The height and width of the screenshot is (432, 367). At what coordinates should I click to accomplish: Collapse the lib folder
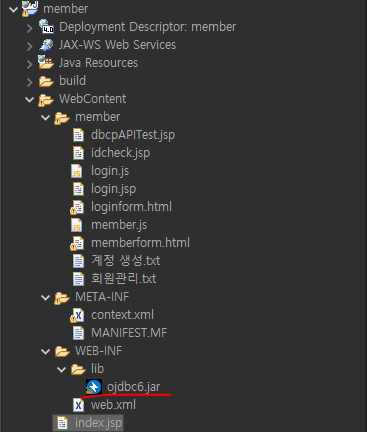(x=62, y=369)
